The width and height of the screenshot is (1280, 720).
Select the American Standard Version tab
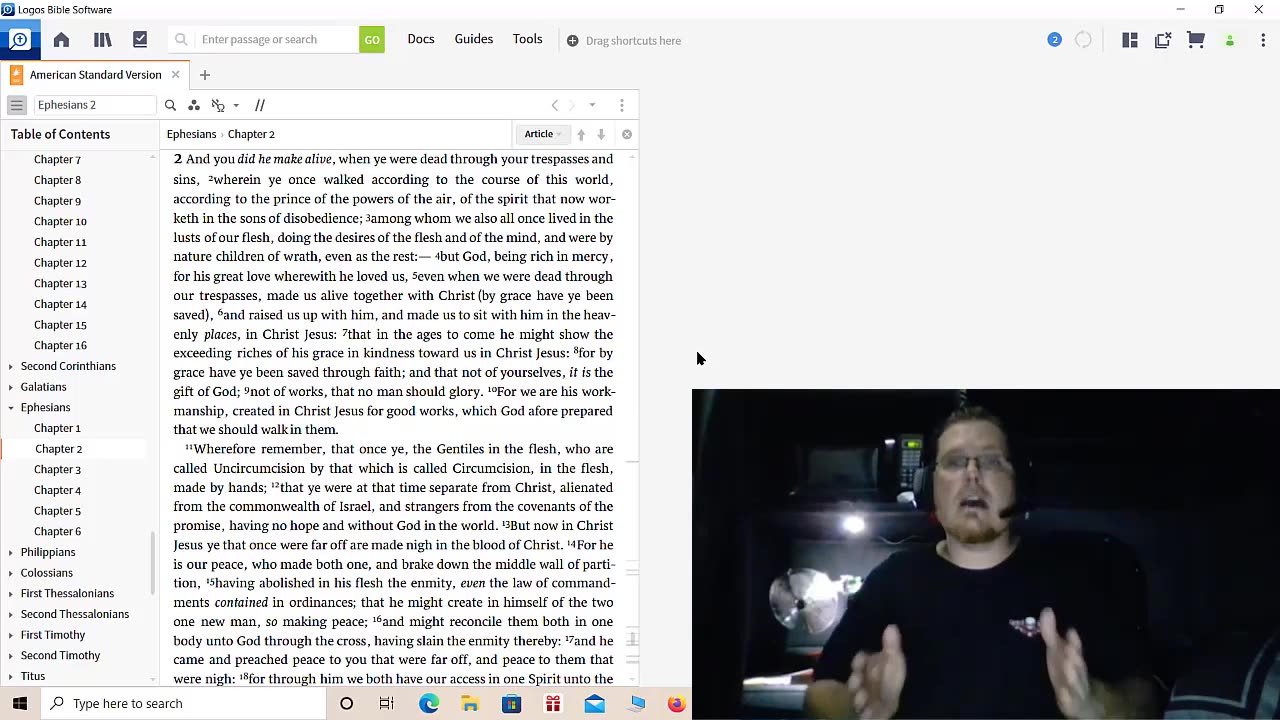(x=95, y=75)
